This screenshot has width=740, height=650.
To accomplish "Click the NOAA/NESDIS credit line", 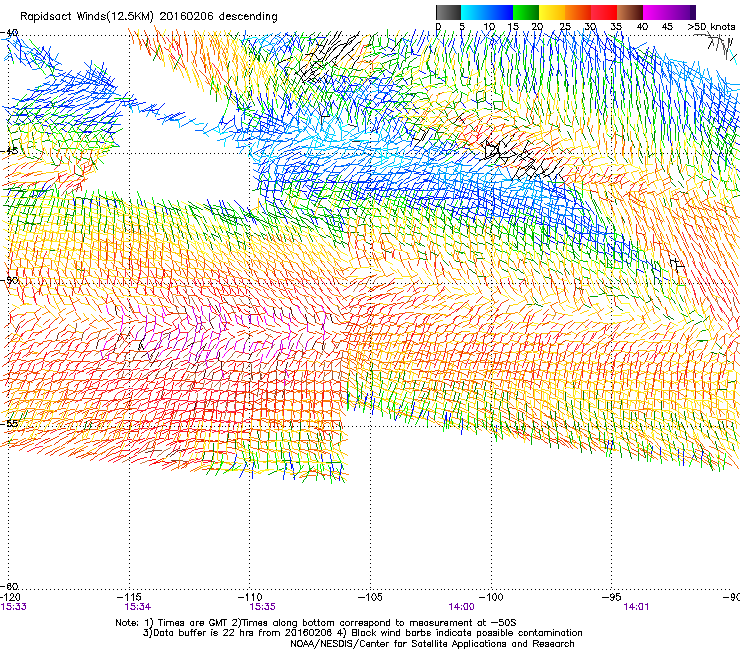I will pyautogui.click(x=432, y=644).
